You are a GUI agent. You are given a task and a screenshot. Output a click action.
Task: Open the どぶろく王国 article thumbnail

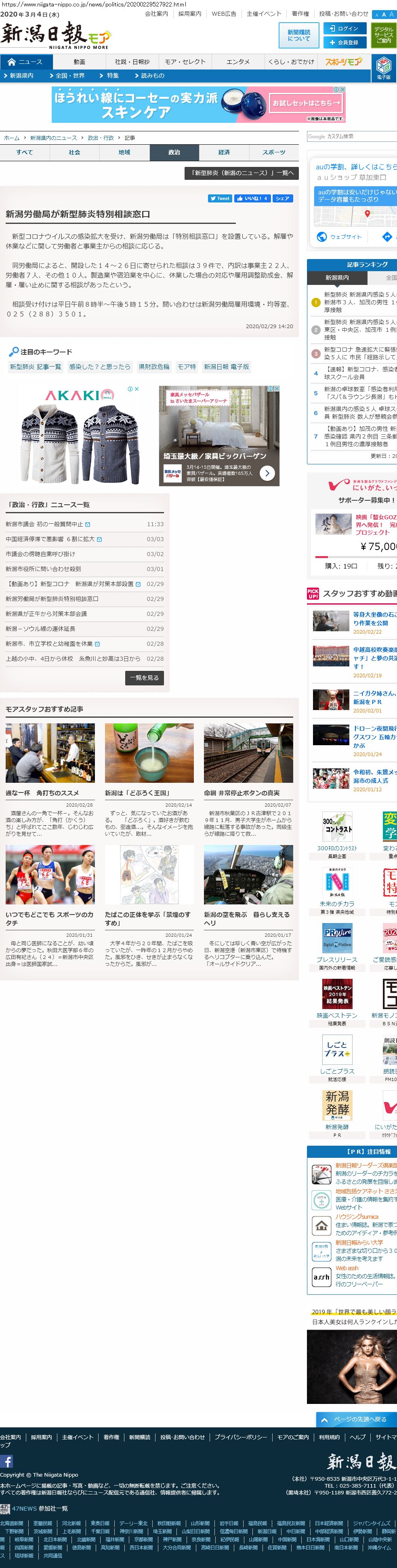[149, 753]
